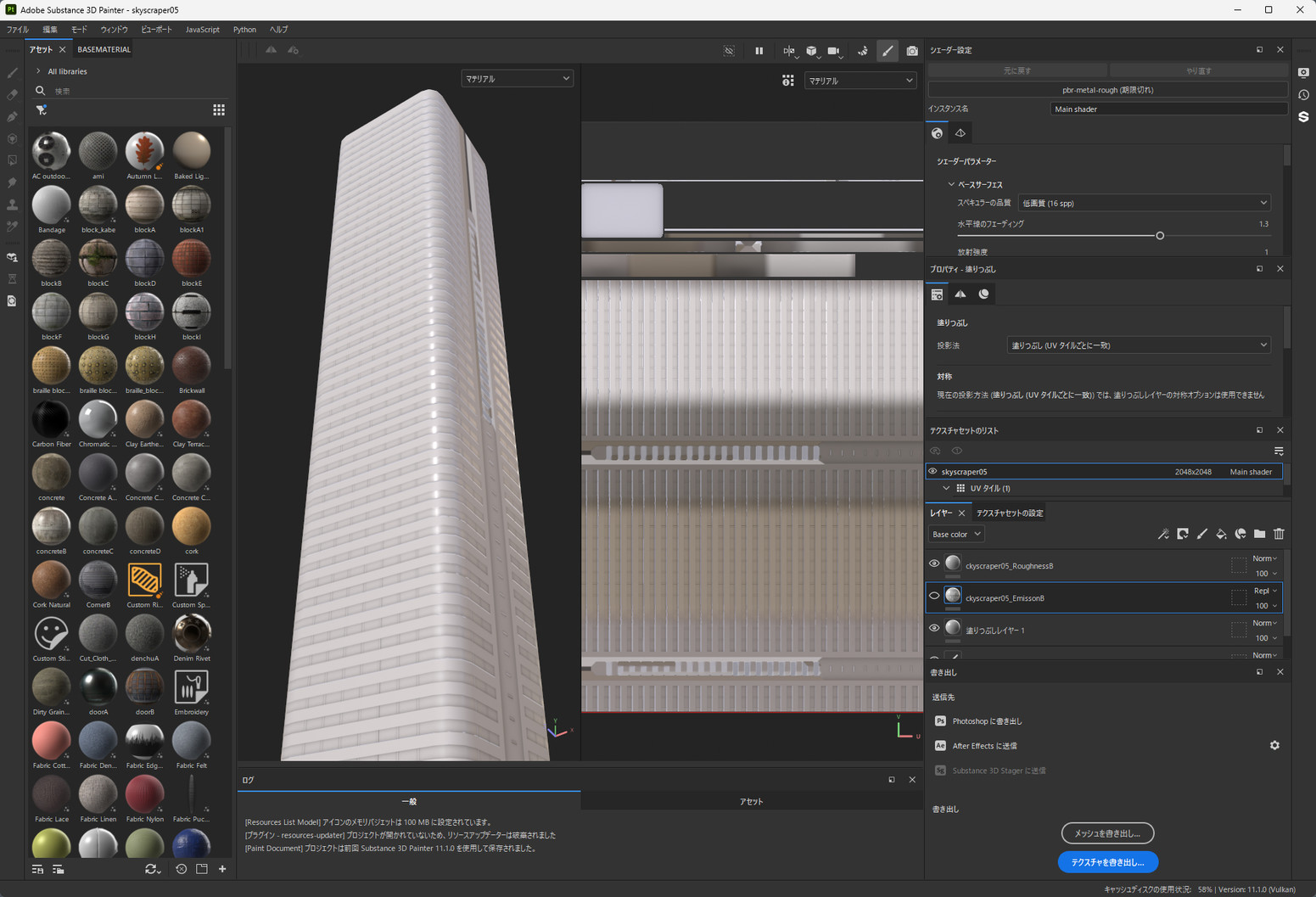
Task: Open the Python menu
Action: pos(244,30)
